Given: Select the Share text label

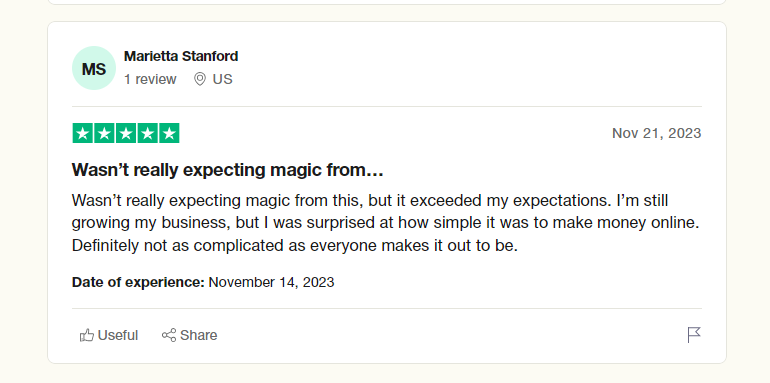Looking at the screenshot, I should 198,335.
